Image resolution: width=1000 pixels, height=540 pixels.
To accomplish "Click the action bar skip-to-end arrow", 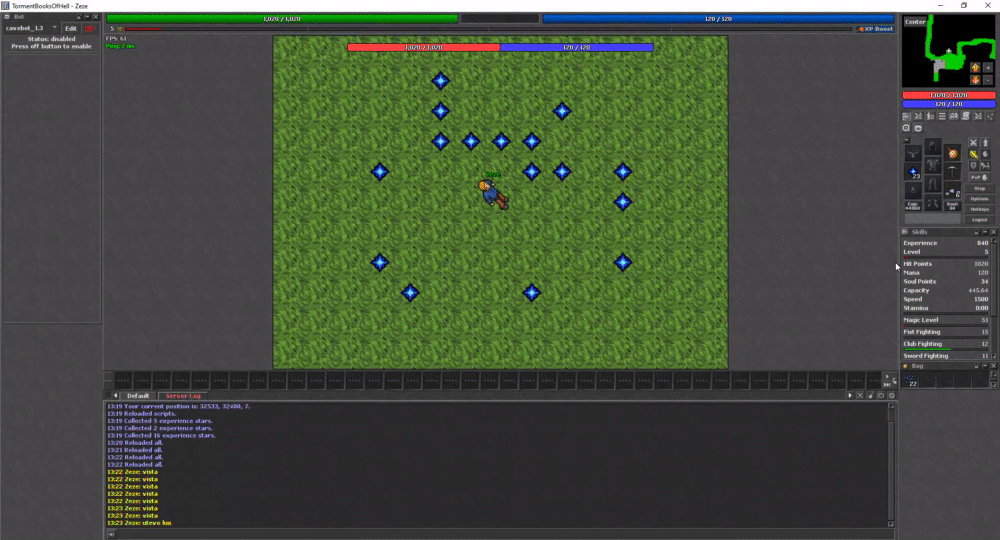I will click(887, 384).
